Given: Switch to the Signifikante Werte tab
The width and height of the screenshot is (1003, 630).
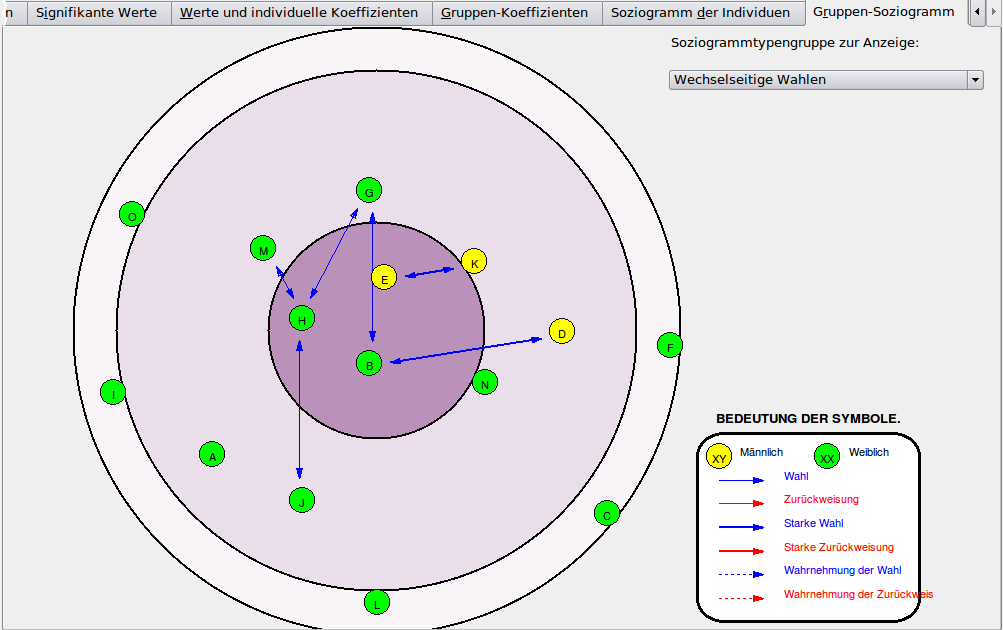Looking at the screenshot, I should point(97,13).
